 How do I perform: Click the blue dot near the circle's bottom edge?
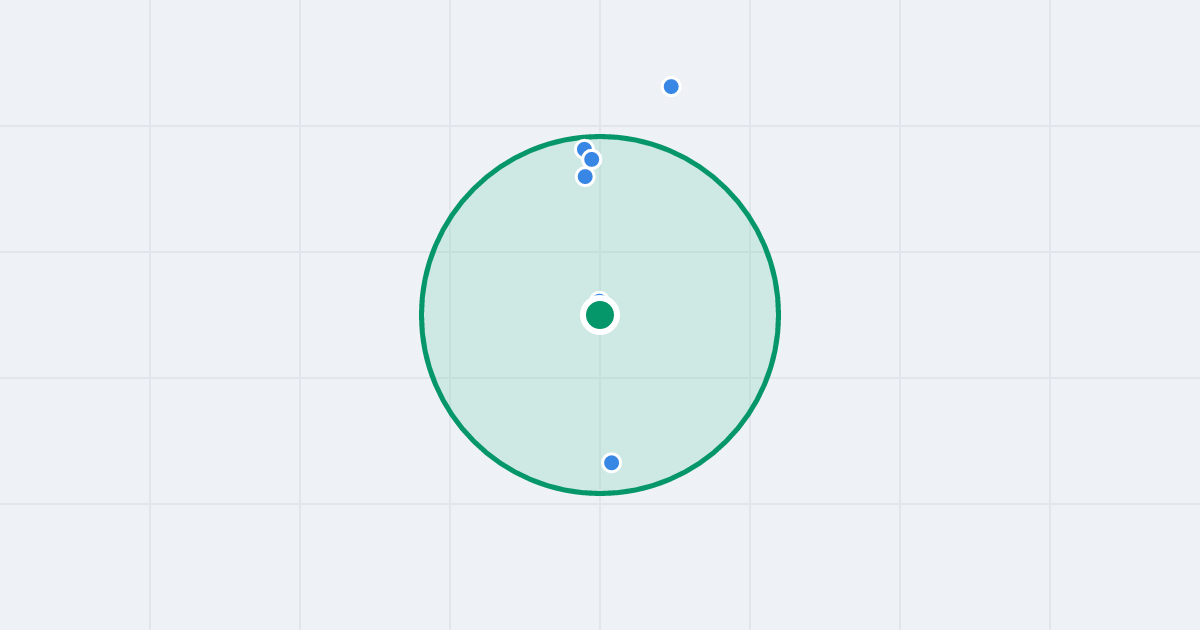click(611, 462)
